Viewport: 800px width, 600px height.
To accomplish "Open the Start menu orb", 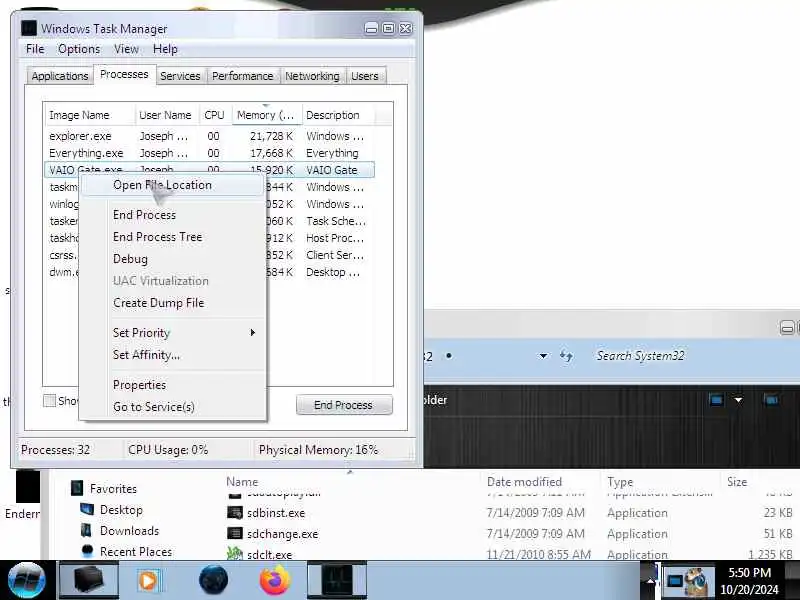I will (27, 580).
